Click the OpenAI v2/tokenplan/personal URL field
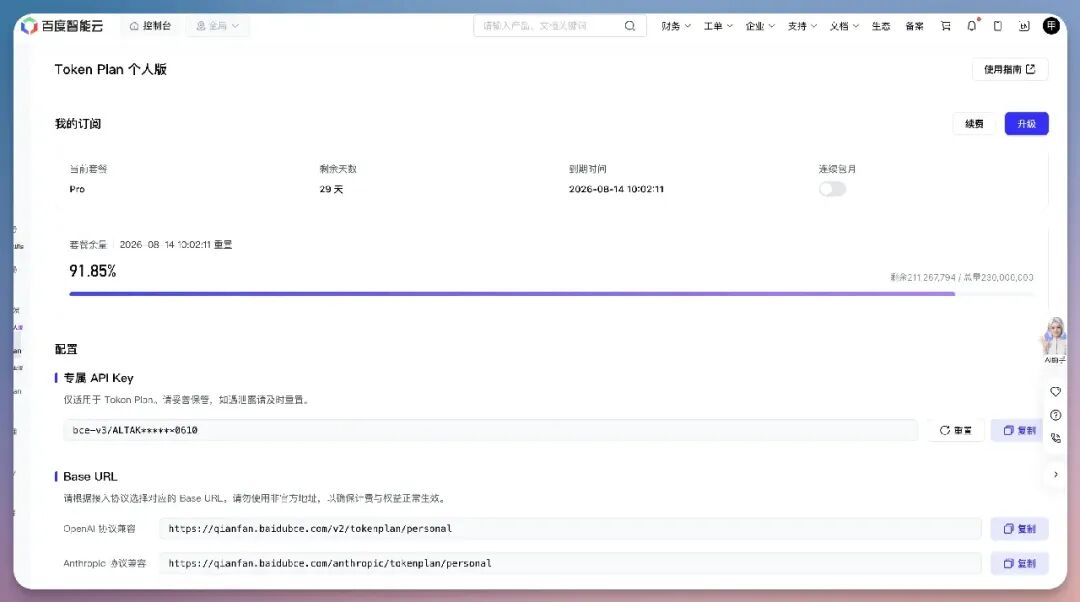This screenshot has height=602, width=1080. [570, 529]
